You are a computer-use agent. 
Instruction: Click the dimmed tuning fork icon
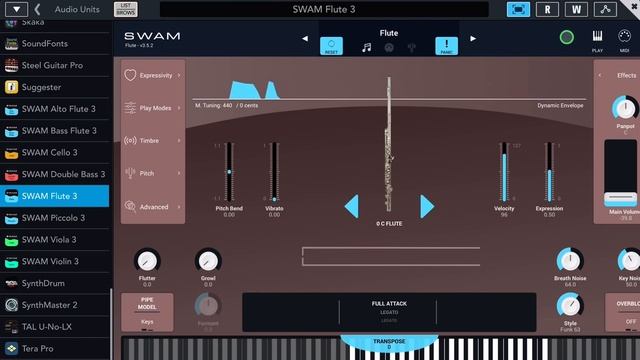tap(411, 48)
